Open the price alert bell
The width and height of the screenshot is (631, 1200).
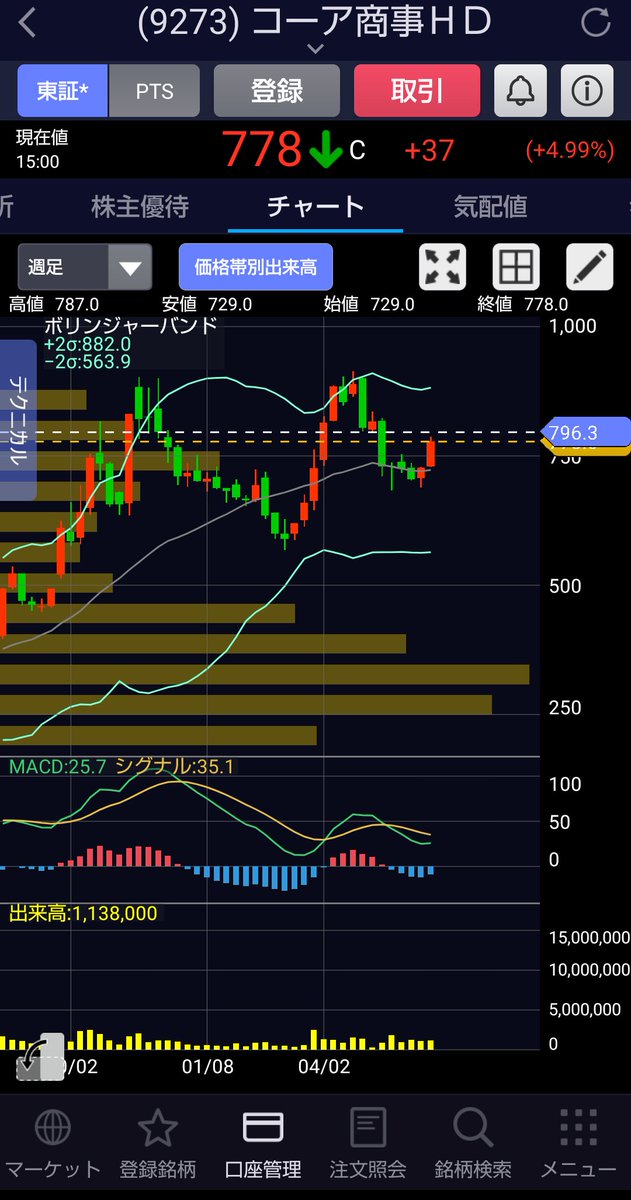pyautogui.click(x=520, y=91)
